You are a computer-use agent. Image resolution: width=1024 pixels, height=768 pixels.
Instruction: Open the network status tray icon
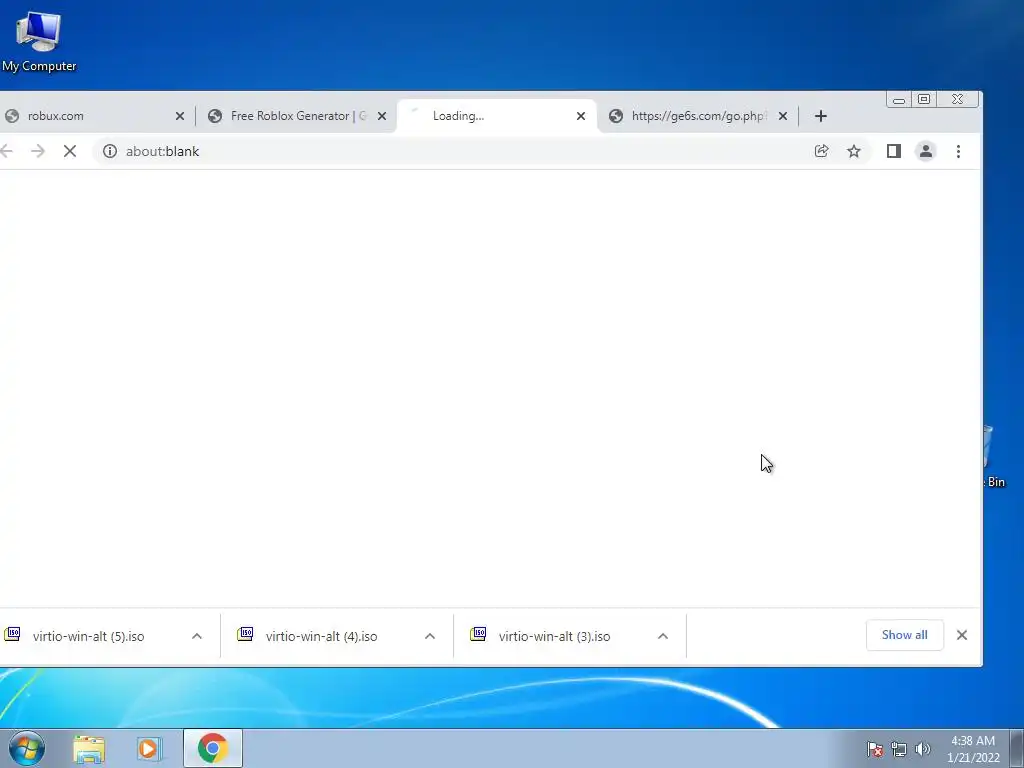(x=899, y=750)
